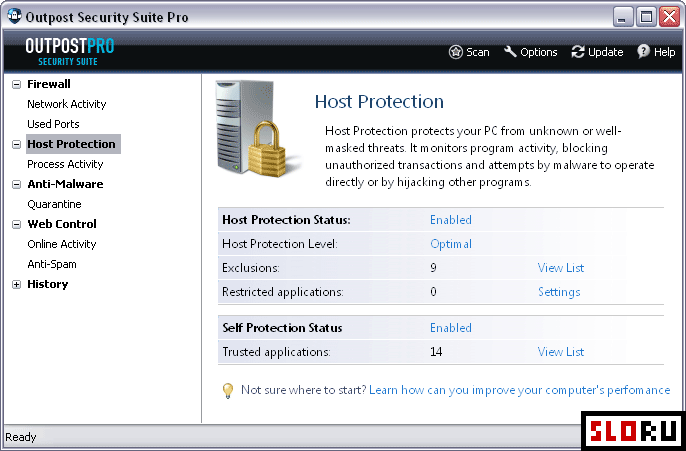Minimize the Outpost Security Suite window
Image resolution: width=686 pixels, height=451 pixels.
coord(622,17)
